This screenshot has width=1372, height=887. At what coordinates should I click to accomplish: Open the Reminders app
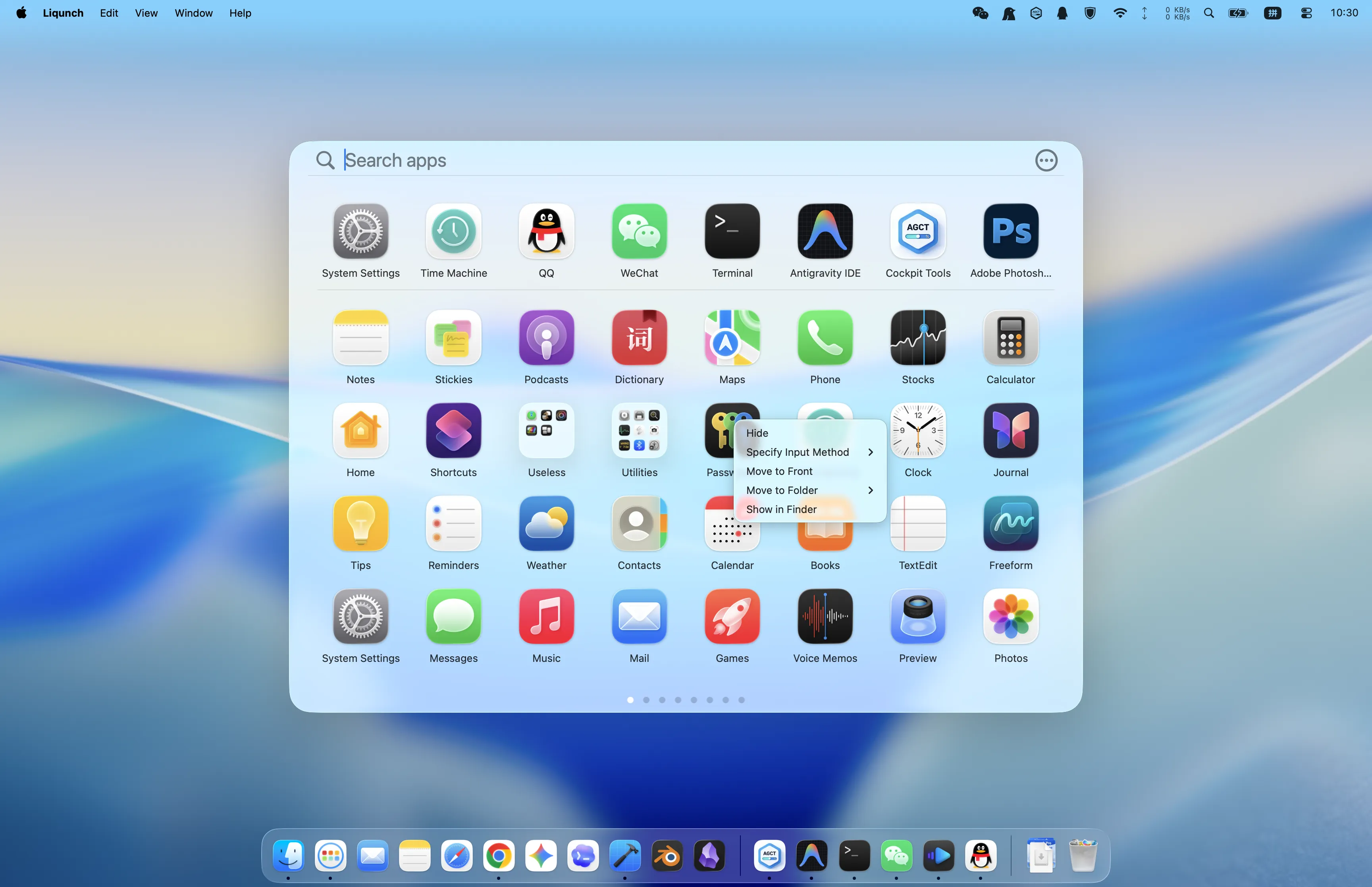click(453, 523)
